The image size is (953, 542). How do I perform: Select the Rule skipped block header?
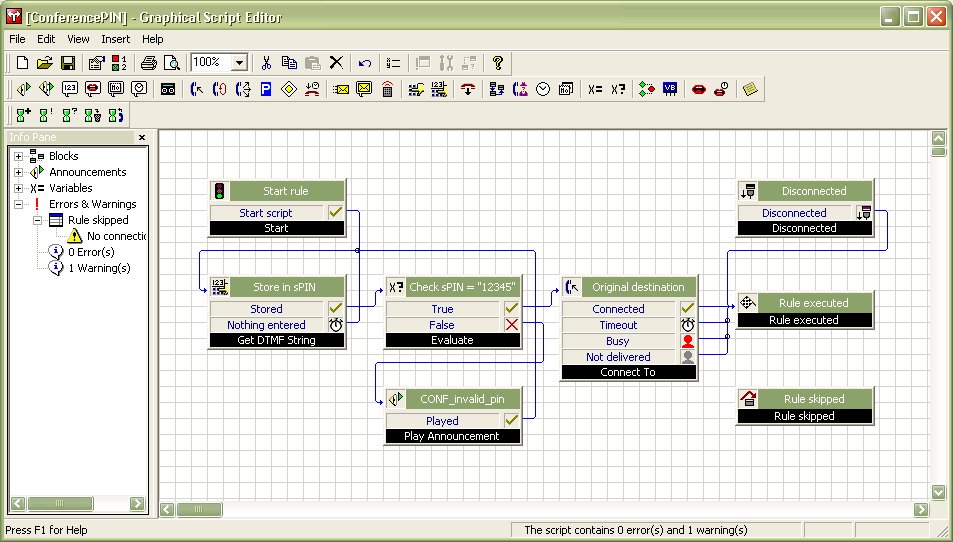pos(812,399)
